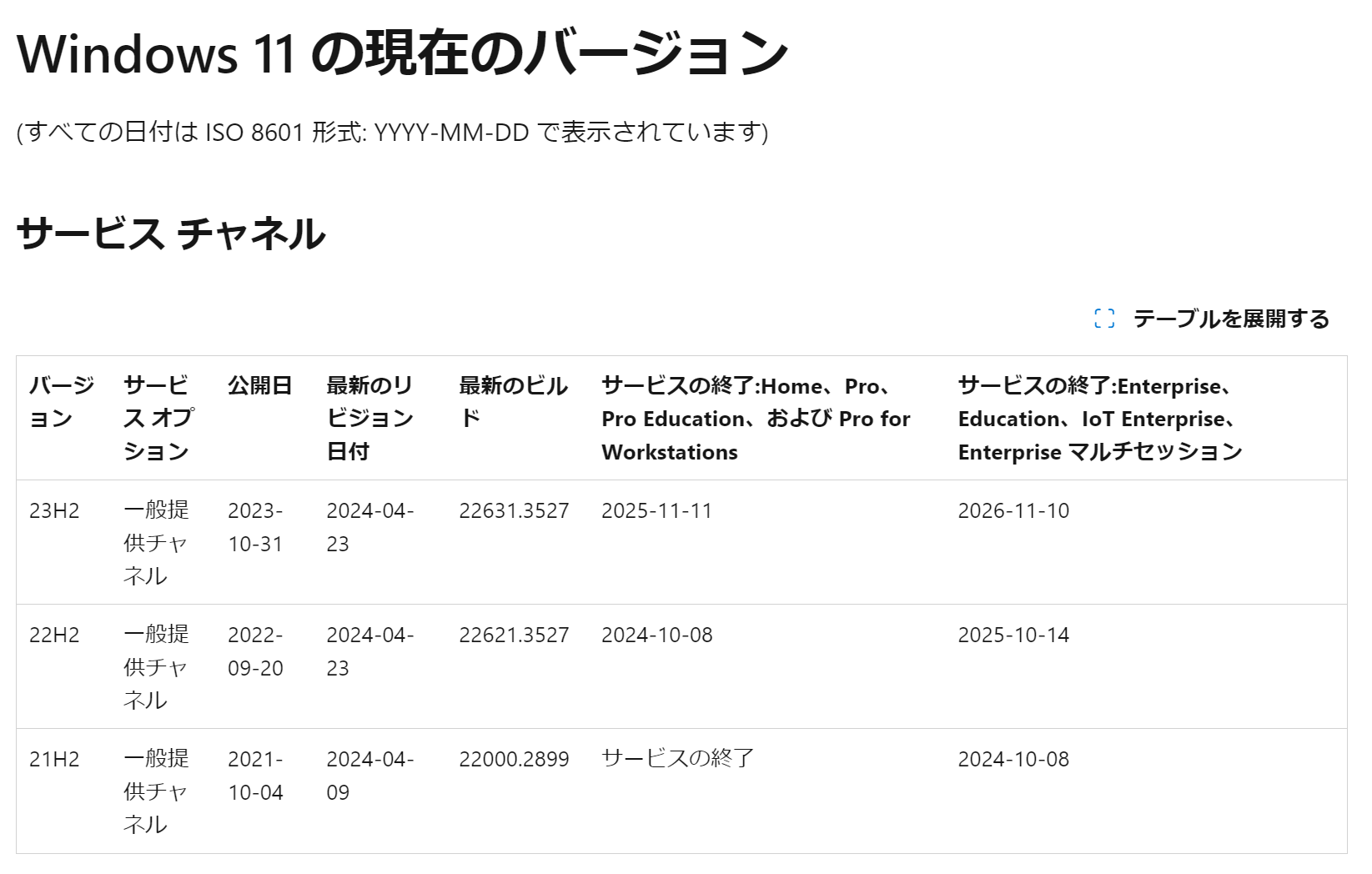1372x874 pixels.
Task: Click the 公開日 column header
Action: coord(260,385)
